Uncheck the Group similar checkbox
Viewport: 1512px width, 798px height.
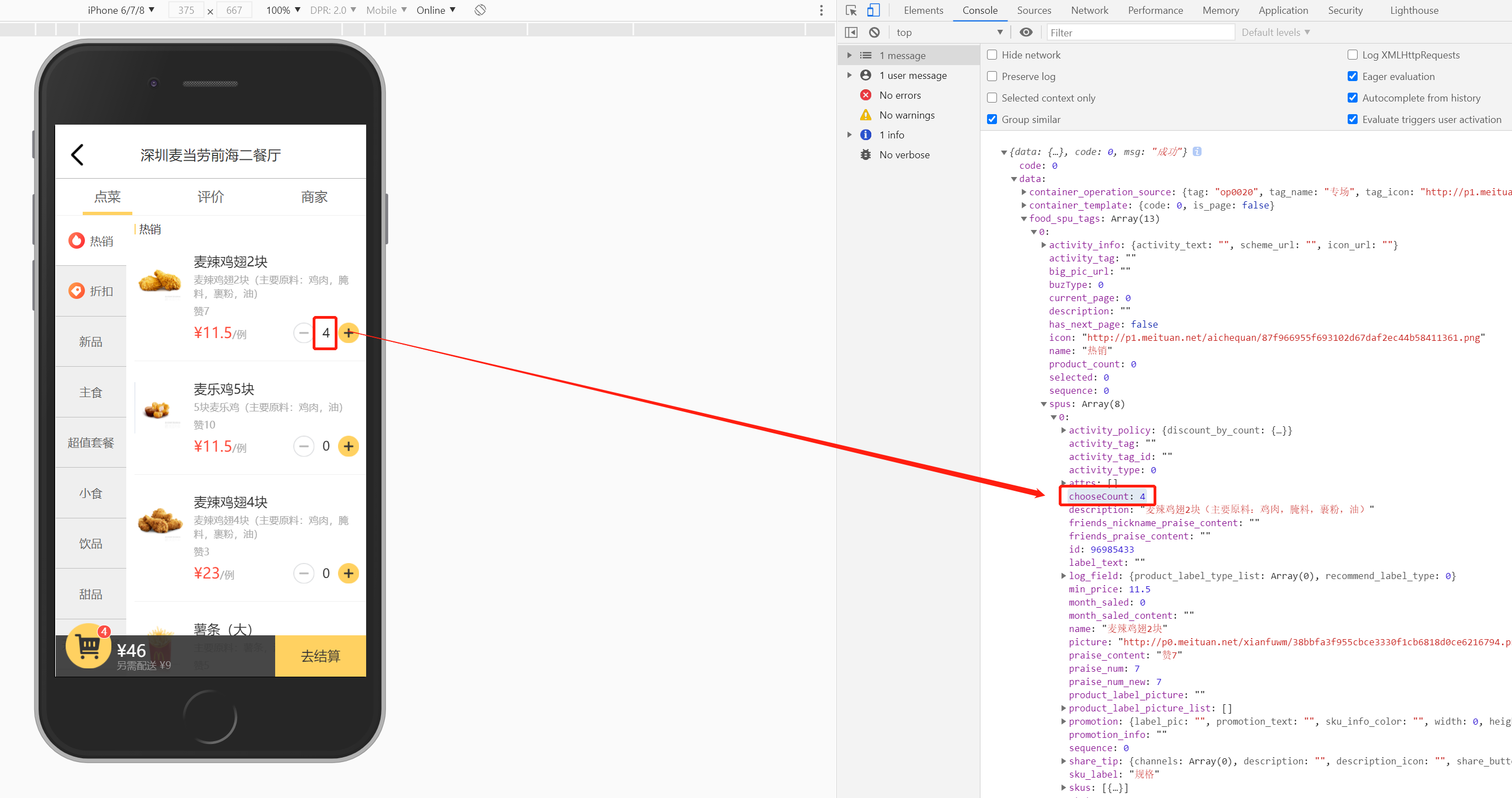pyautogui.click(x=992, y=119)
